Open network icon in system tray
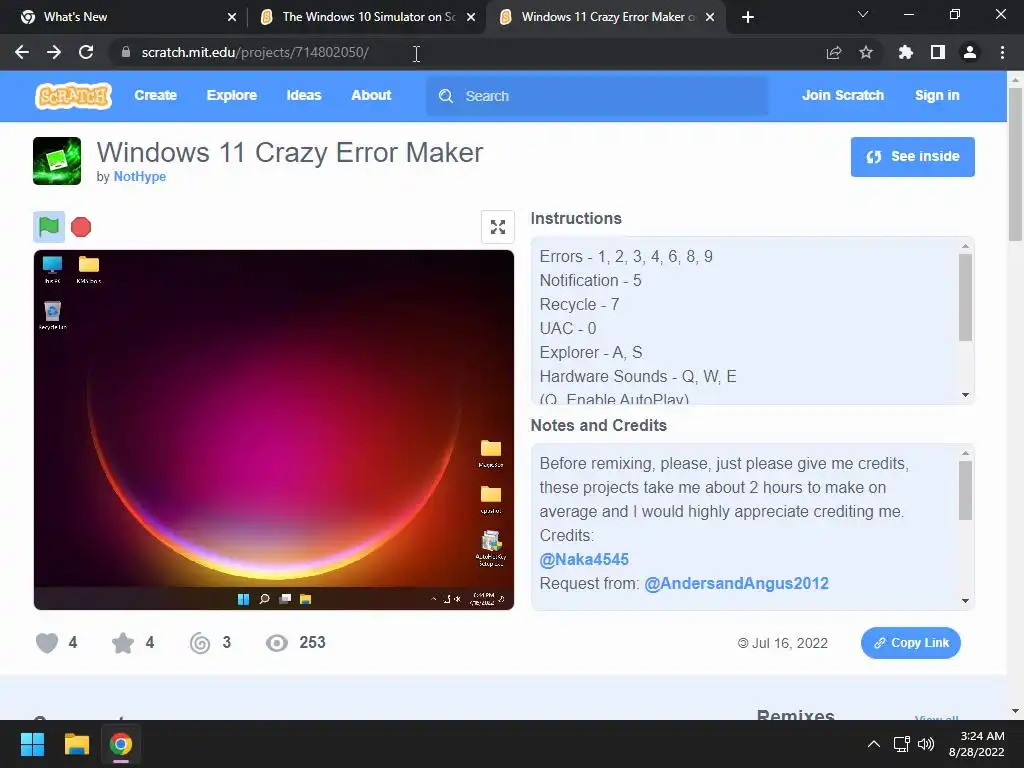 coord(902,744)
